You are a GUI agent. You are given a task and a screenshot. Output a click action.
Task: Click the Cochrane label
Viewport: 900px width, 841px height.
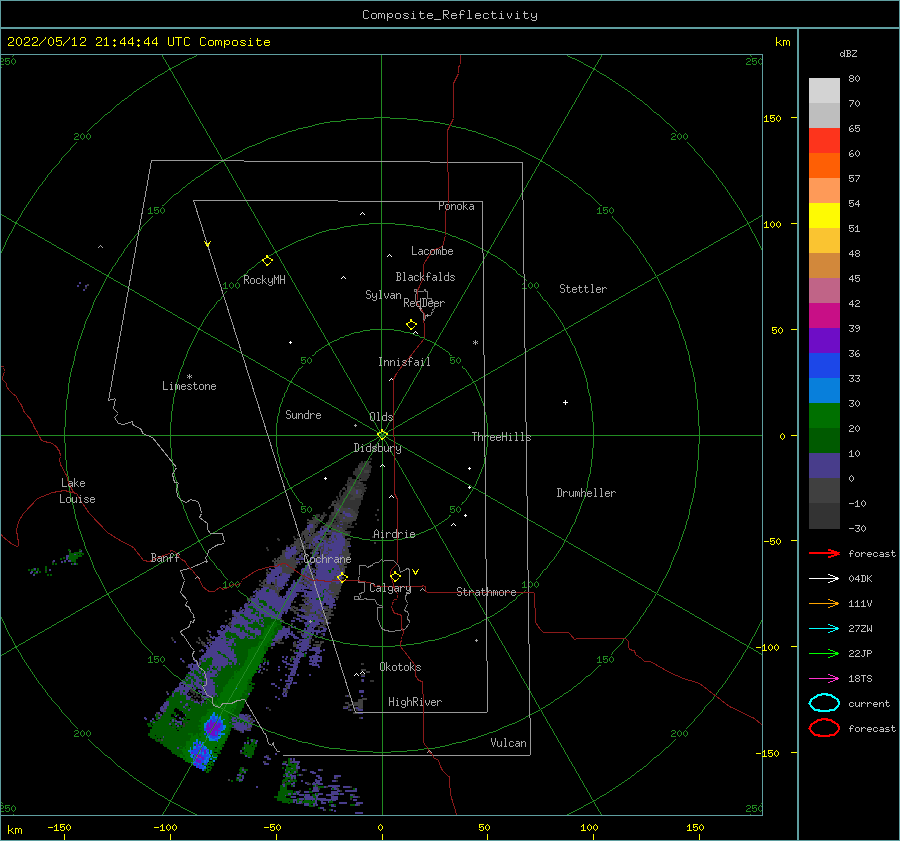point(327,559)
